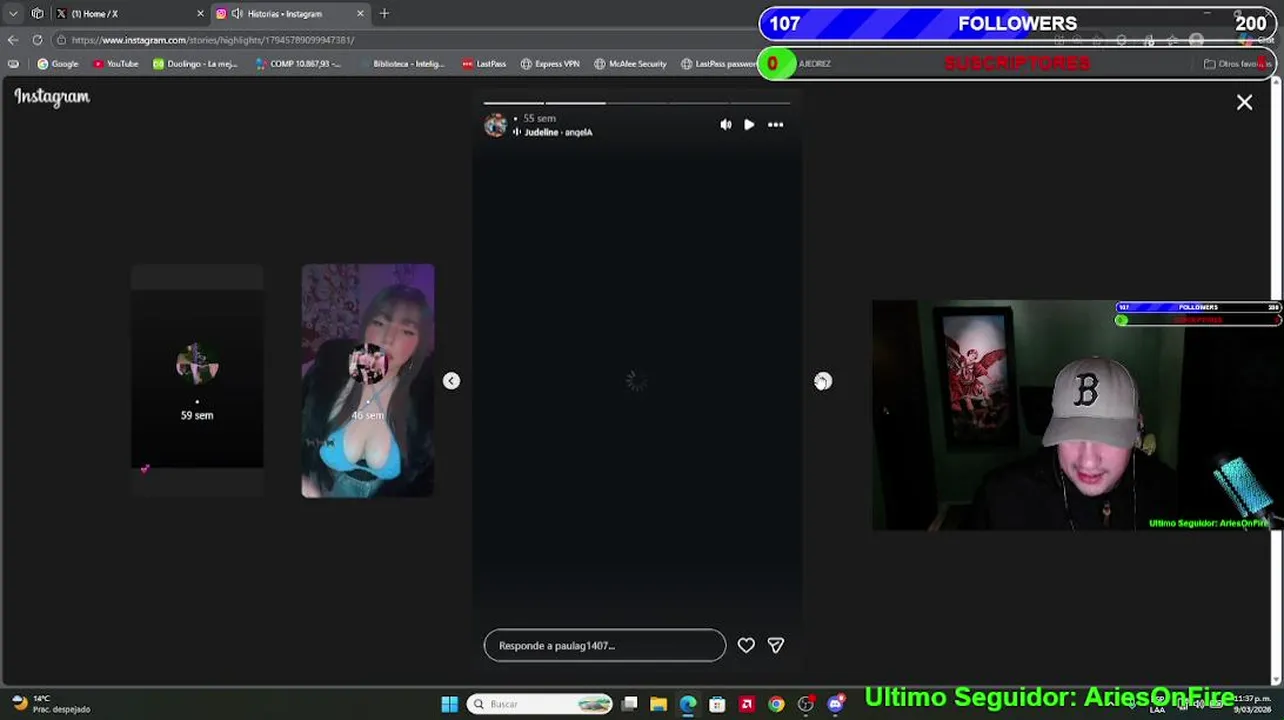Viewport: 1284px width, 720px height.
Task: Open the weather widget showing 14°C
Action: tap(50, 704)
